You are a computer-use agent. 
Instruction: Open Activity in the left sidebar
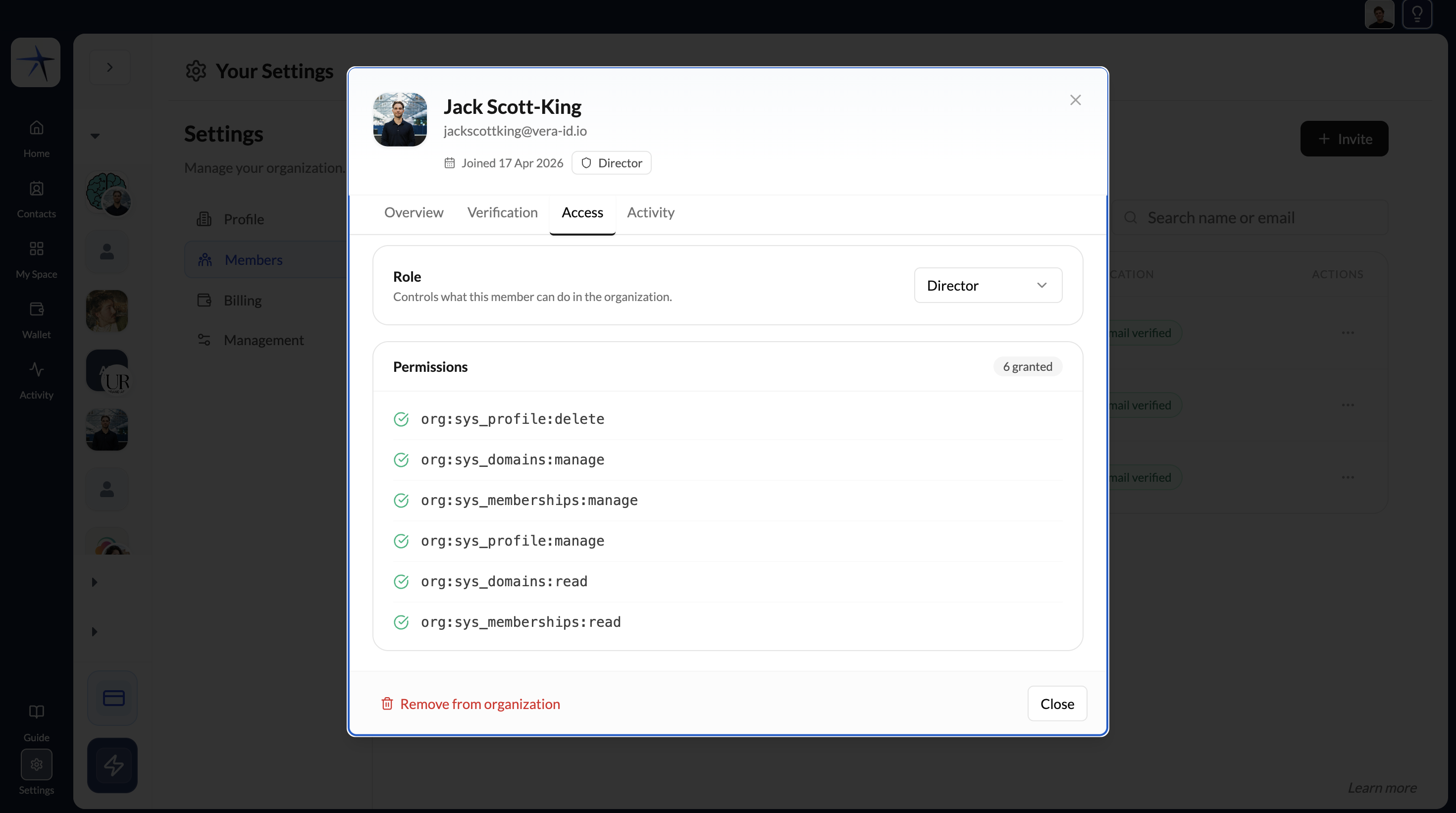(36, 380)
